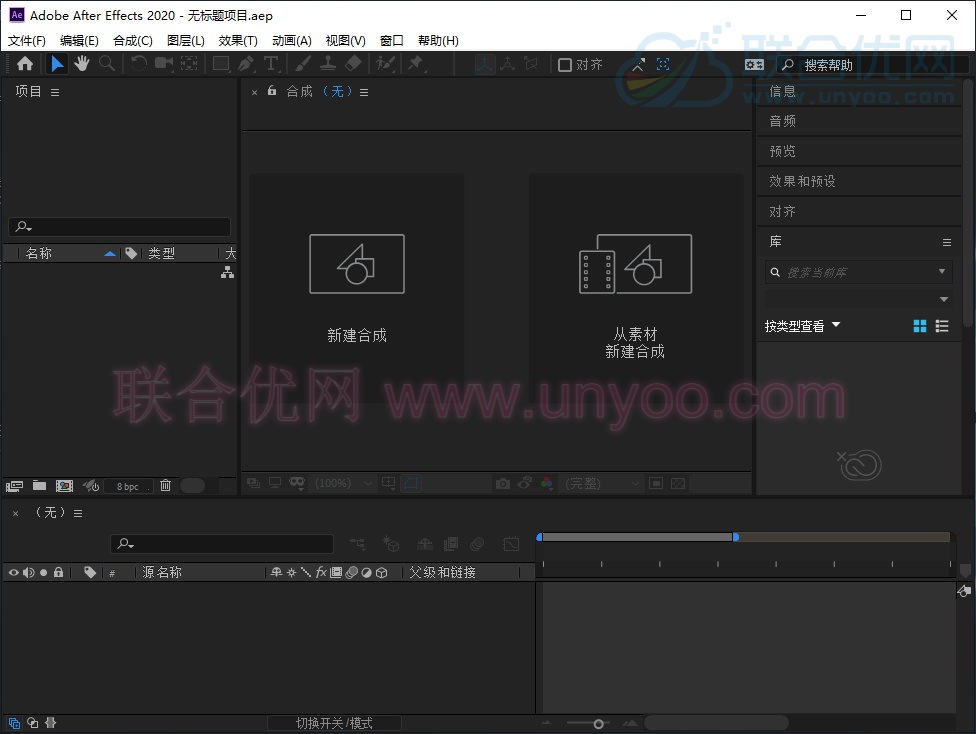976x734 pixels.
Task: Open the 编辑(E) menu
Action: (x=79, y=40)
